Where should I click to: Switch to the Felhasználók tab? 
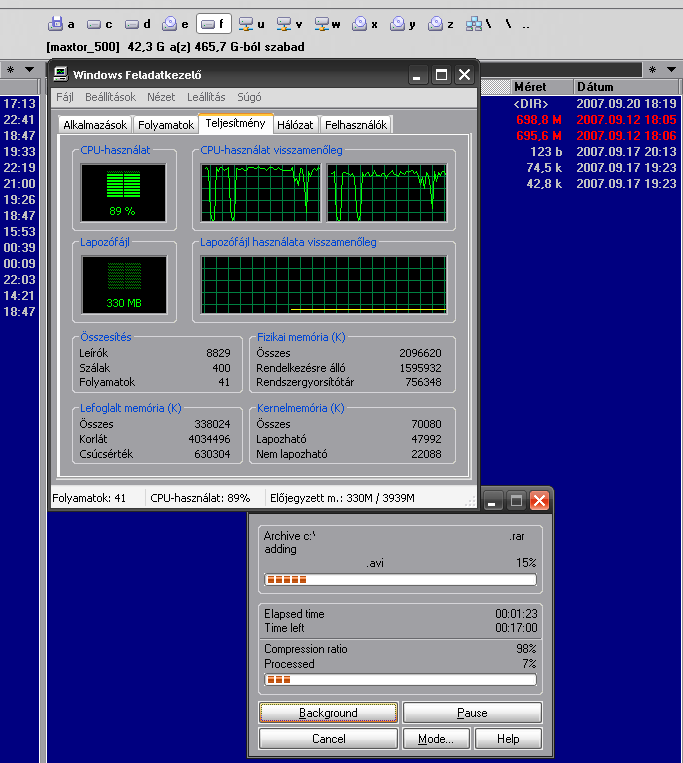356,125
